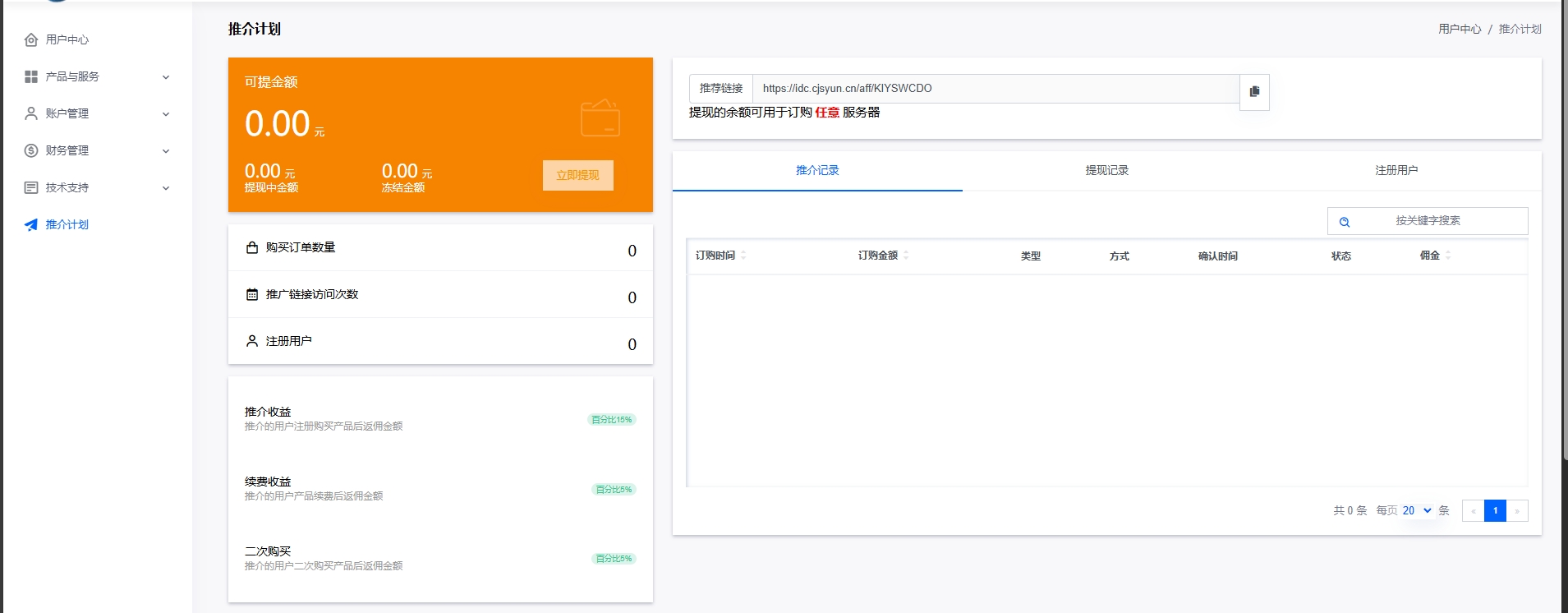Click the 用户中心 home icon in sidebar

click(31, 39)
